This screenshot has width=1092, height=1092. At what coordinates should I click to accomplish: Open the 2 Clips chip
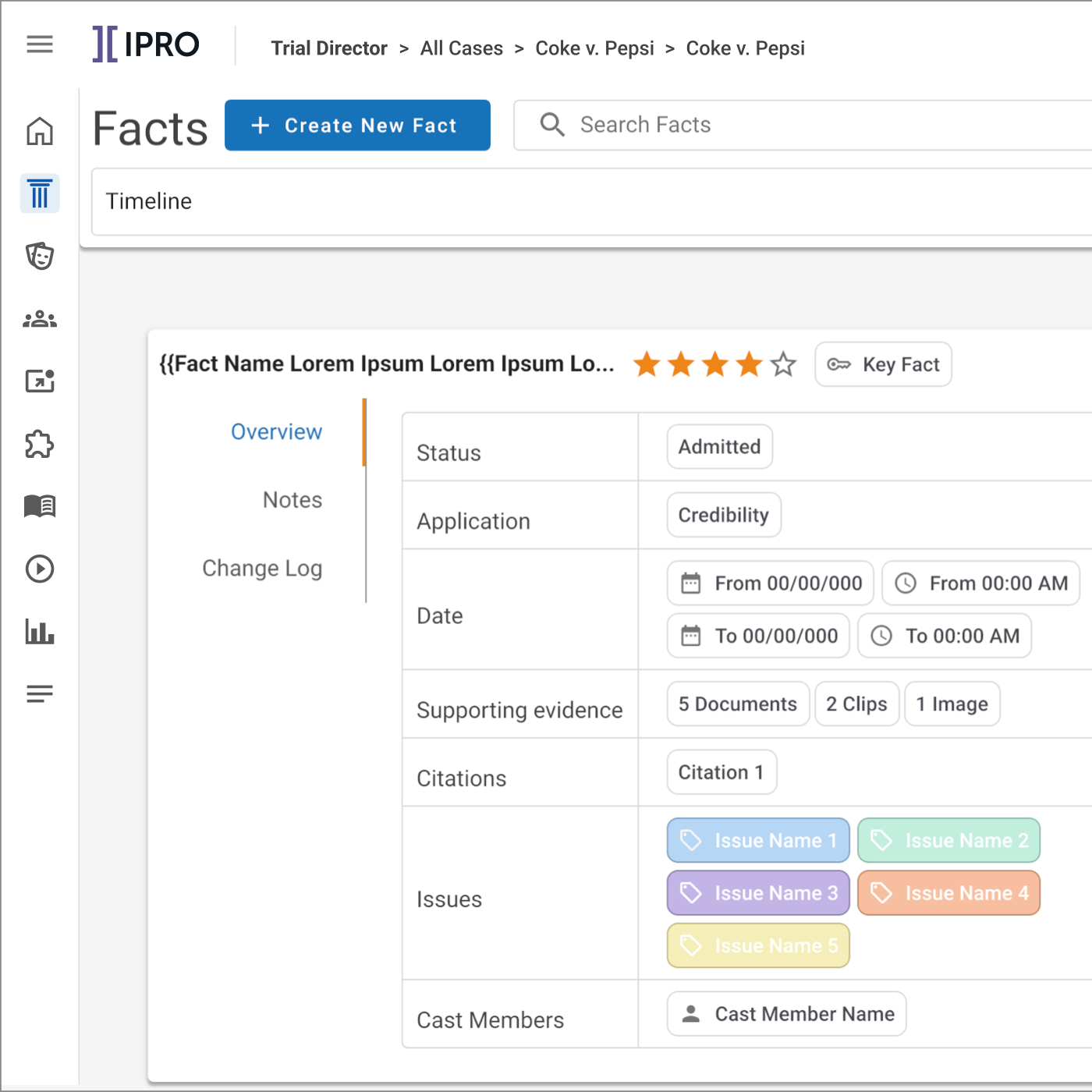pyautogui.click(x=857, y=704)
